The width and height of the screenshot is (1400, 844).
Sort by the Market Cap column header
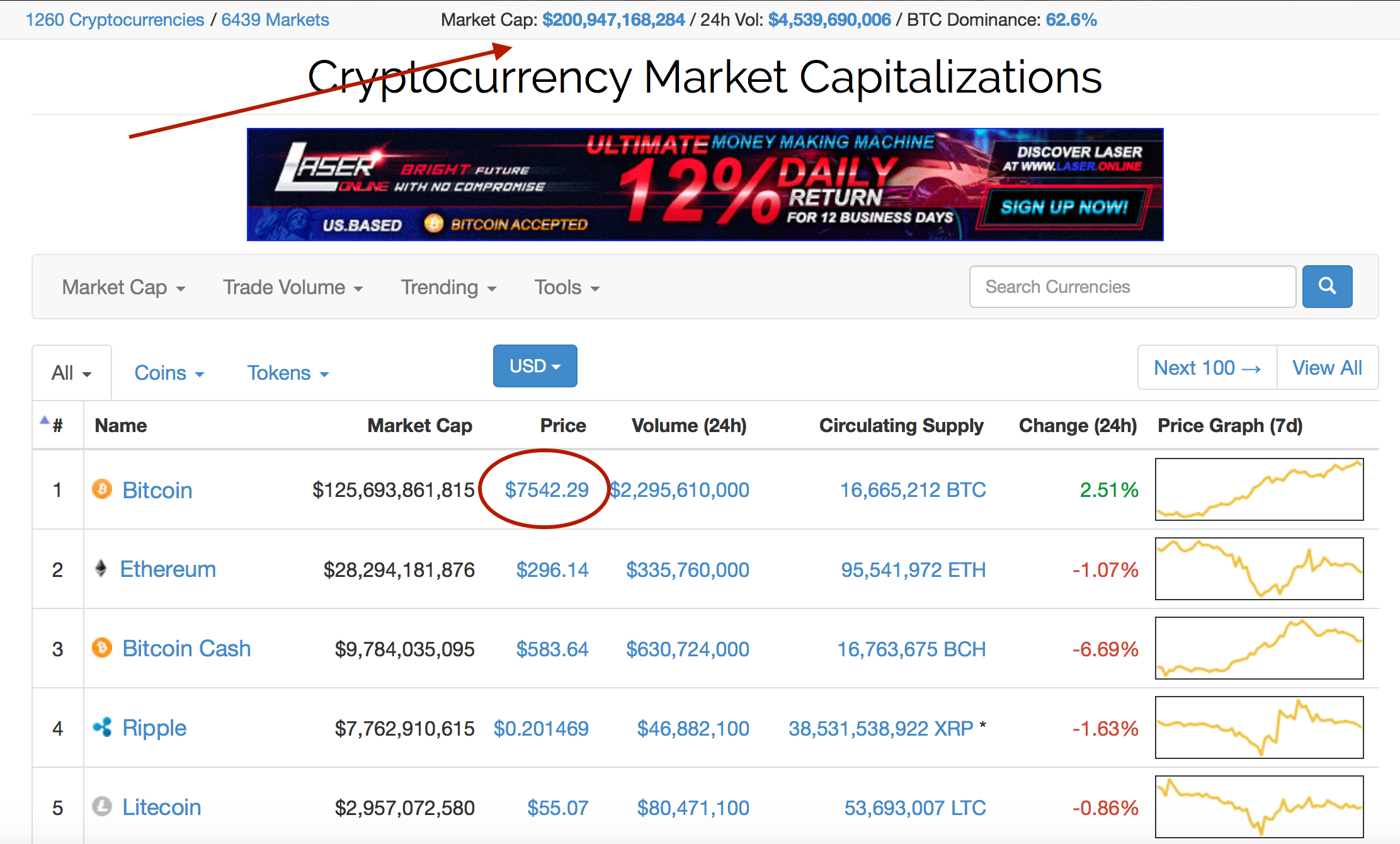pyautogui.click(x=420, y=426)
